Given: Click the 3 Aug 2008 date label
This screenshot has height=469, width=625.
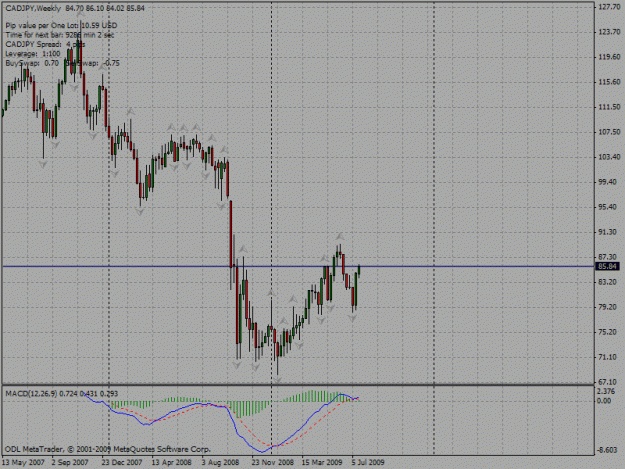Looking at the screenshot, I should (220, 463).
